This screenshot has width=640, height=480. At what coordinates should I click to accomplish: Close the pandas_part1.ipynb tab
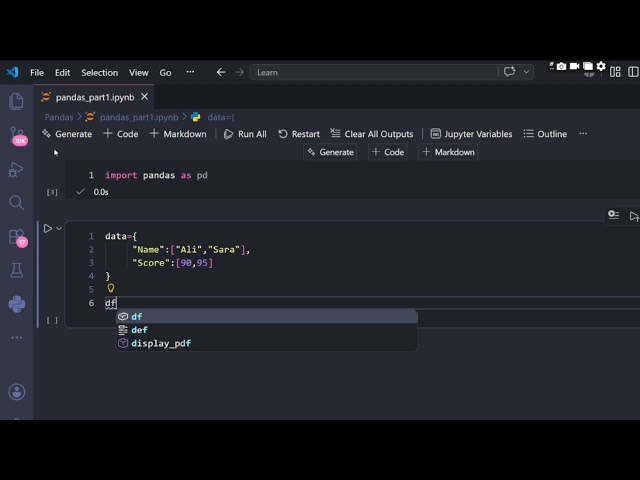coord(144,97)
